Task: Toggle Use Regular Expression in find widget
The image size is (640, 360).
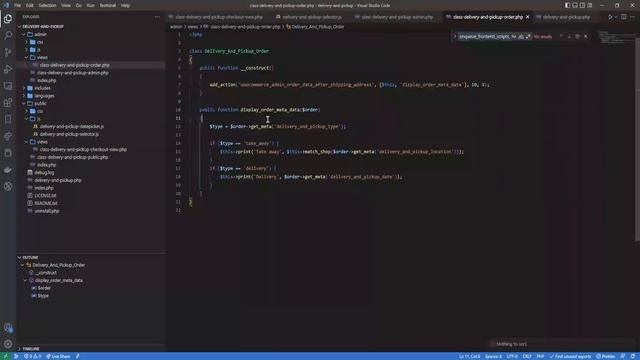Action: [528, 36]
